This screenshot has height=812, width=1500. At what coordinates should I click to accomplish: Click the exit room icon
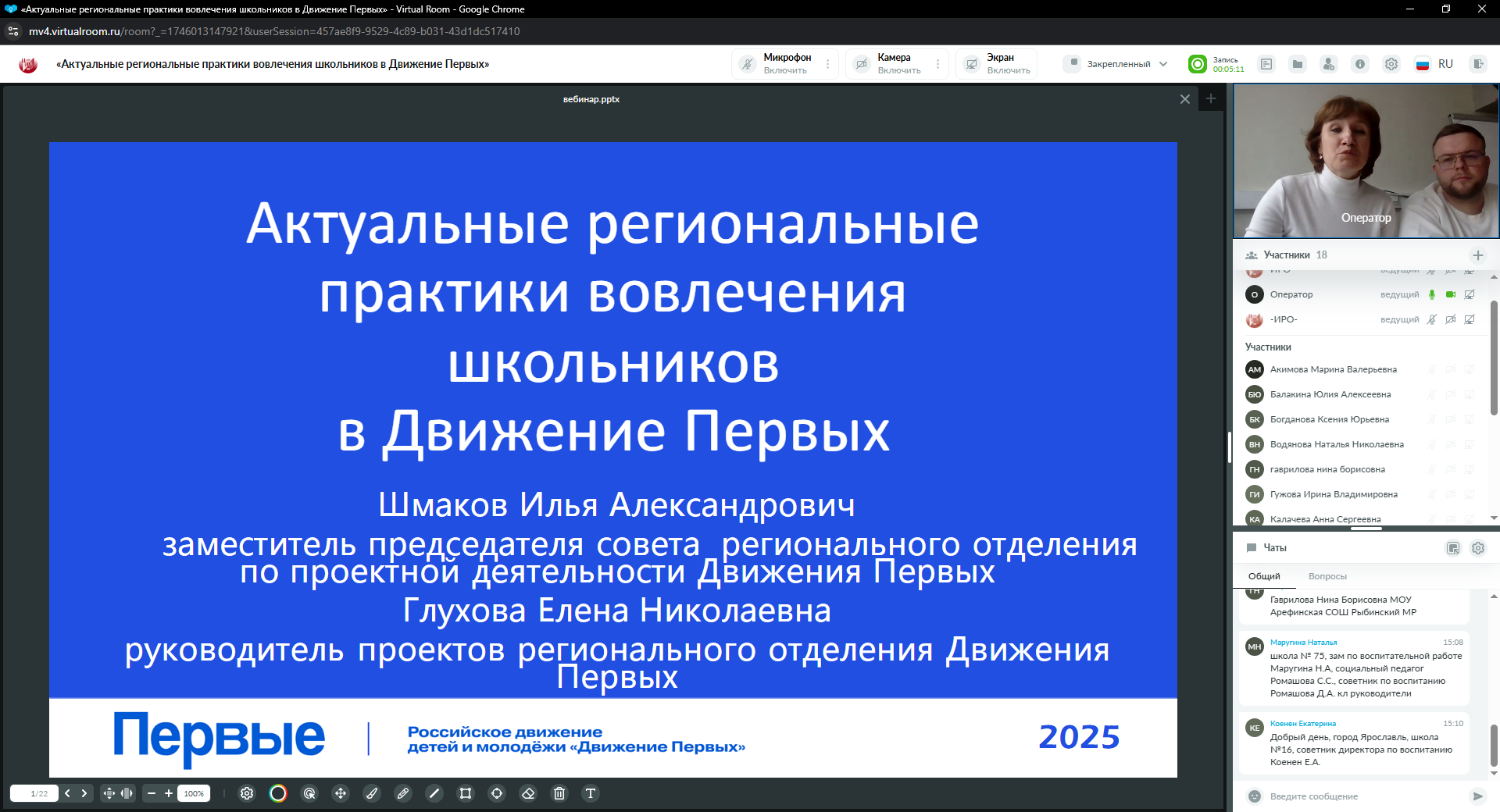point(1477,64)
